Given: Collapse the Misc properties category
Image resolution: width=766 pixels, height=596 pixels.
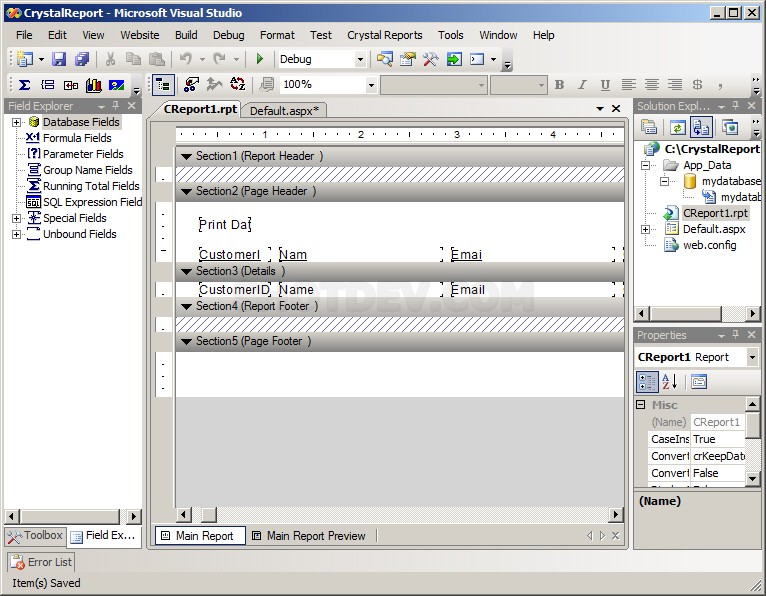Looking at the screenshot, I should (x=641, y=404).
